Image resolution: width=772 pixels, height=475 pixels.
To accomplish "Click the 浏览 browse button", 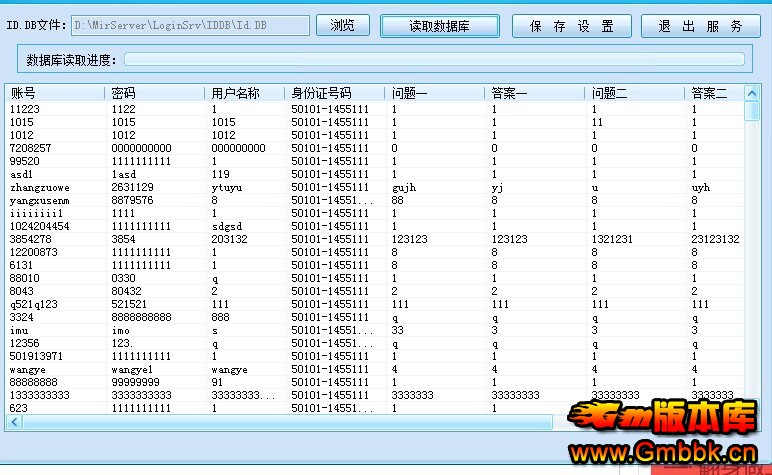I will (x=343, y=26).
